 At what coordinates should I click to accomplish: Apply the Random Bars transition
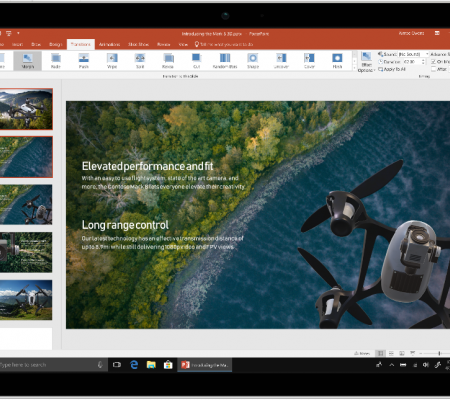[x=225, y=61]
